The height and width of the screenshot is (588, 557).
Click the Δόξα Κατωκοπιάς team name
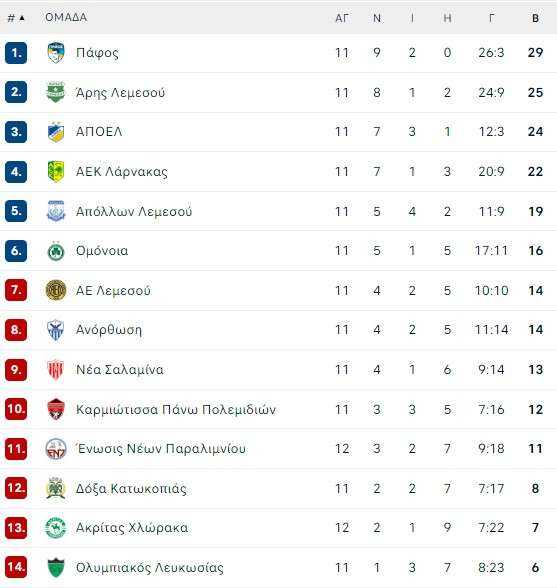click(131, 489)
